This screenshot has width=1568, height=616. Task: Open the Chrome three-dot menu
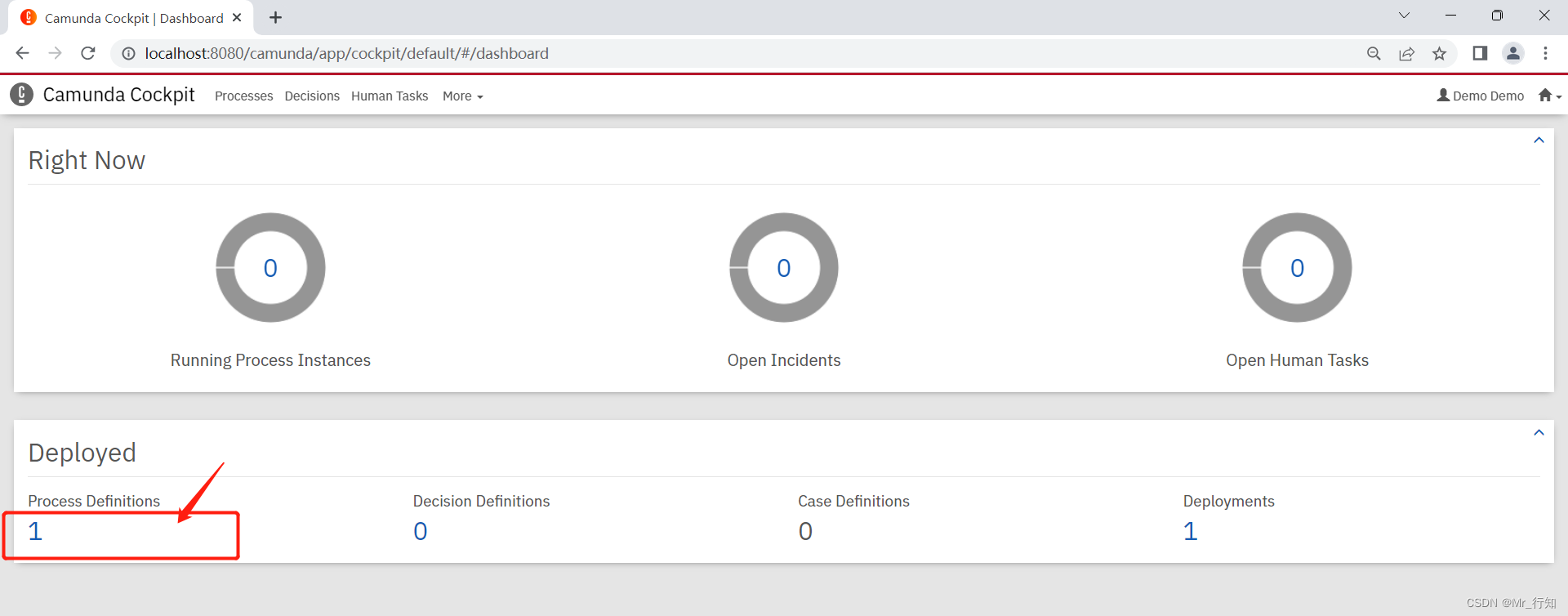pos(1545,53)
